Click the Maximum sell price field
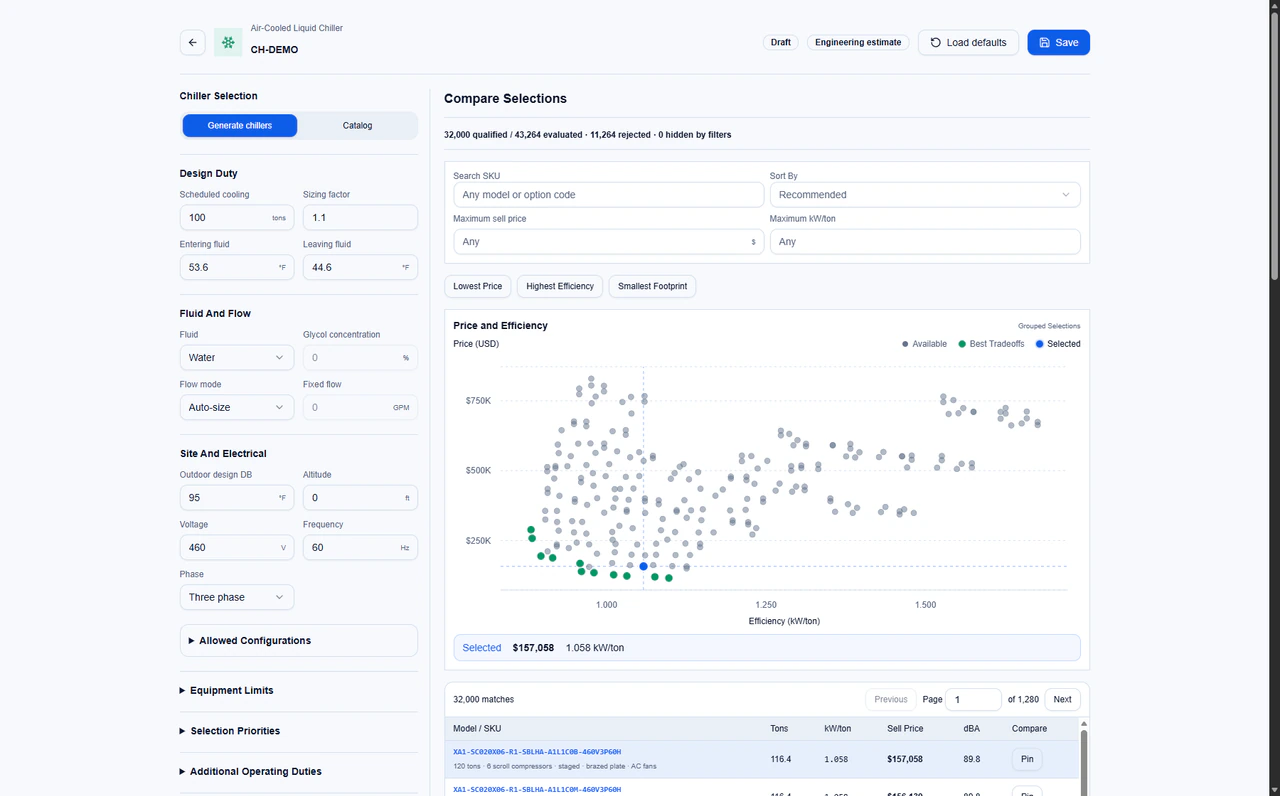 click(x=609, y=242)
